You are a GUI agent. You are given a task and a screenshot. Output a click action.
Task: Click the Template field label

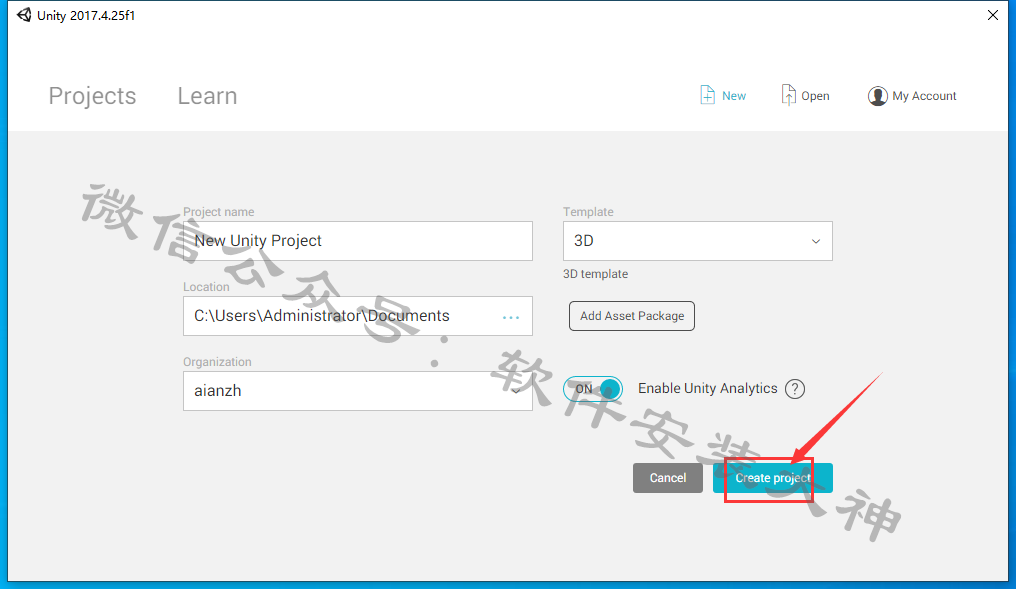588,212
